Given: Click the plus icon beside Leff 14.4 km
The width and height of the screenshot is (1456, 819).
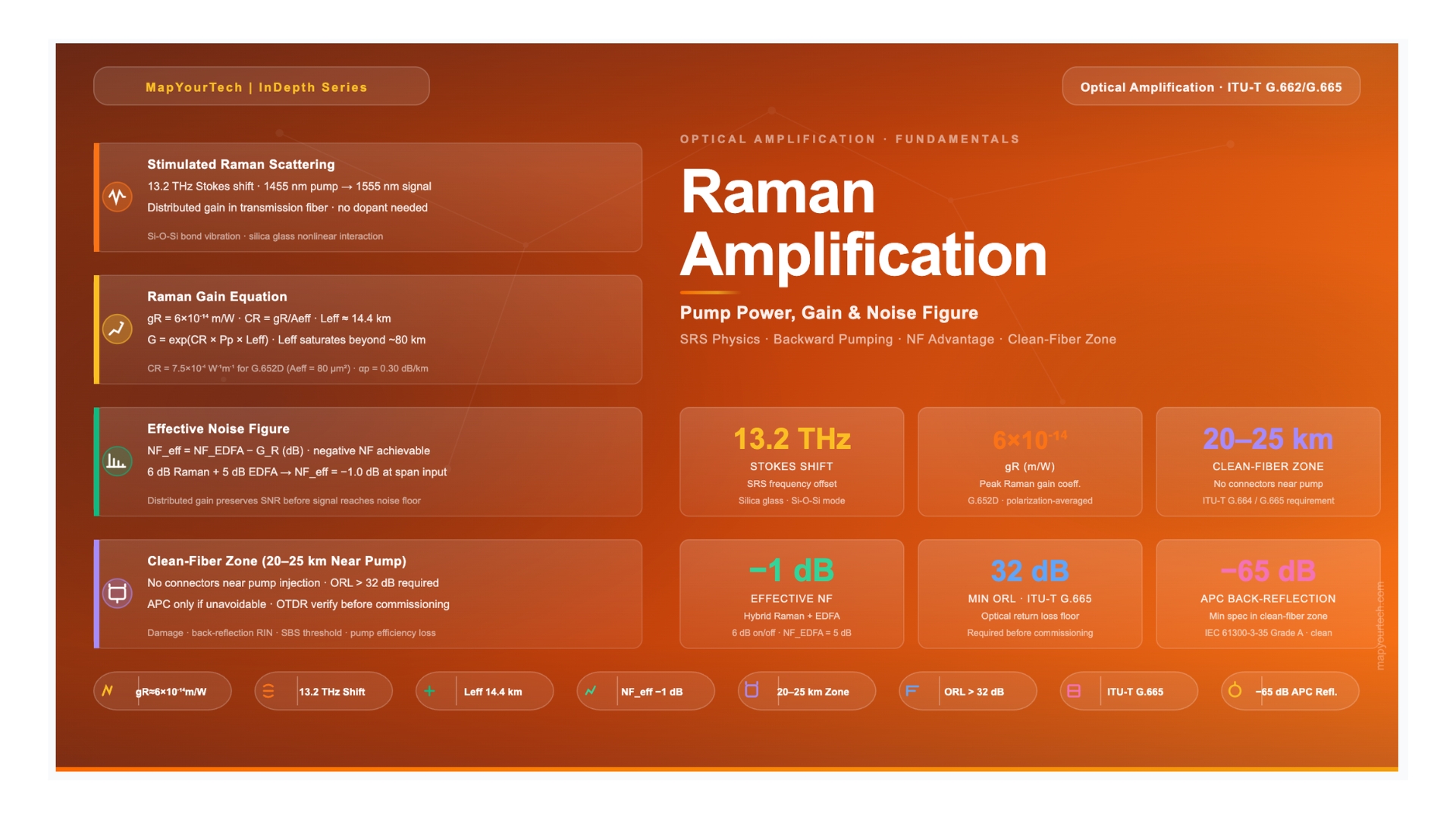Looking at the screenshot, I should click(x=429, y=691).
